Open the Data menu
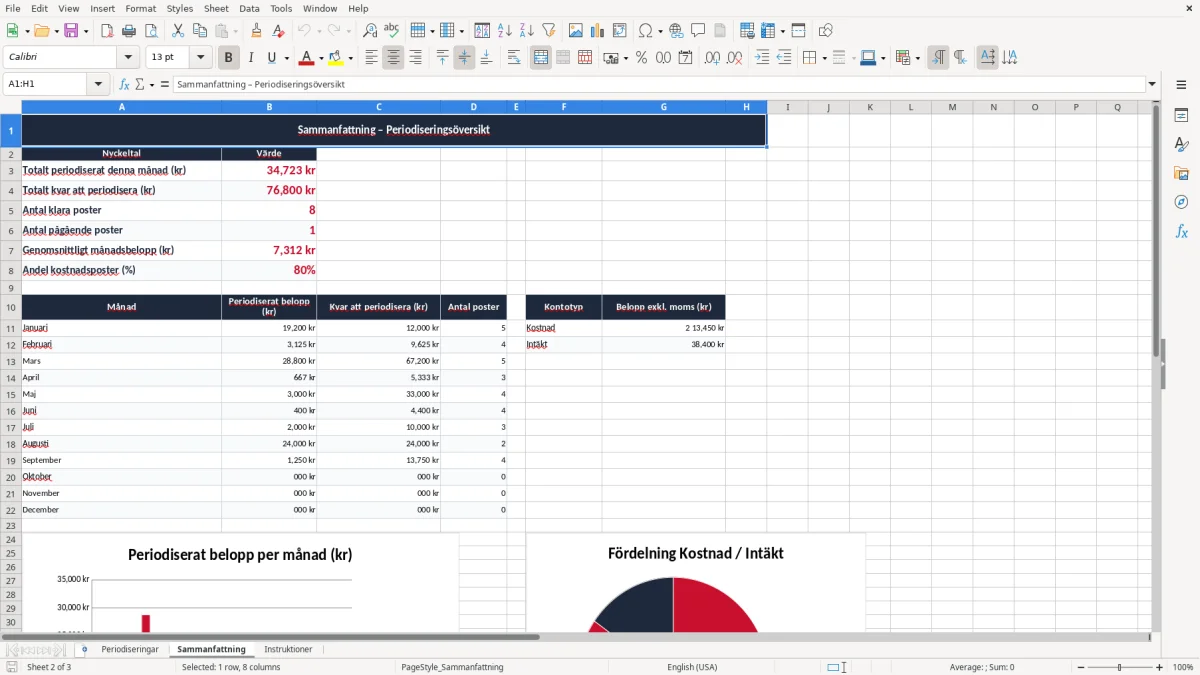Image resolution: width=1200 pixels, height=675 pixels. point(249,8)
